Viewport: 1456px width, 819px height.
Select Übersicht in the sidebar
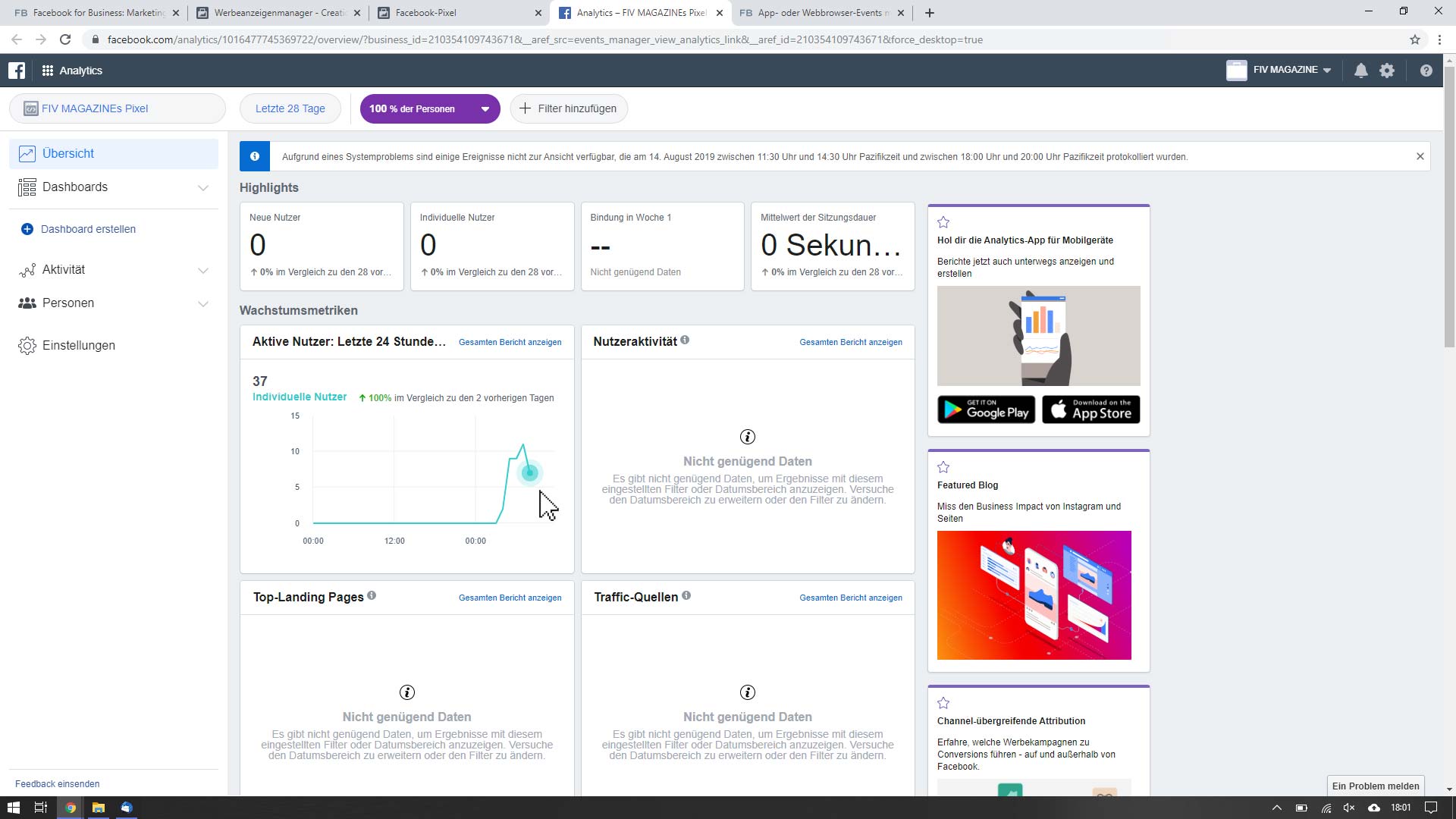[x=114, y=154]
